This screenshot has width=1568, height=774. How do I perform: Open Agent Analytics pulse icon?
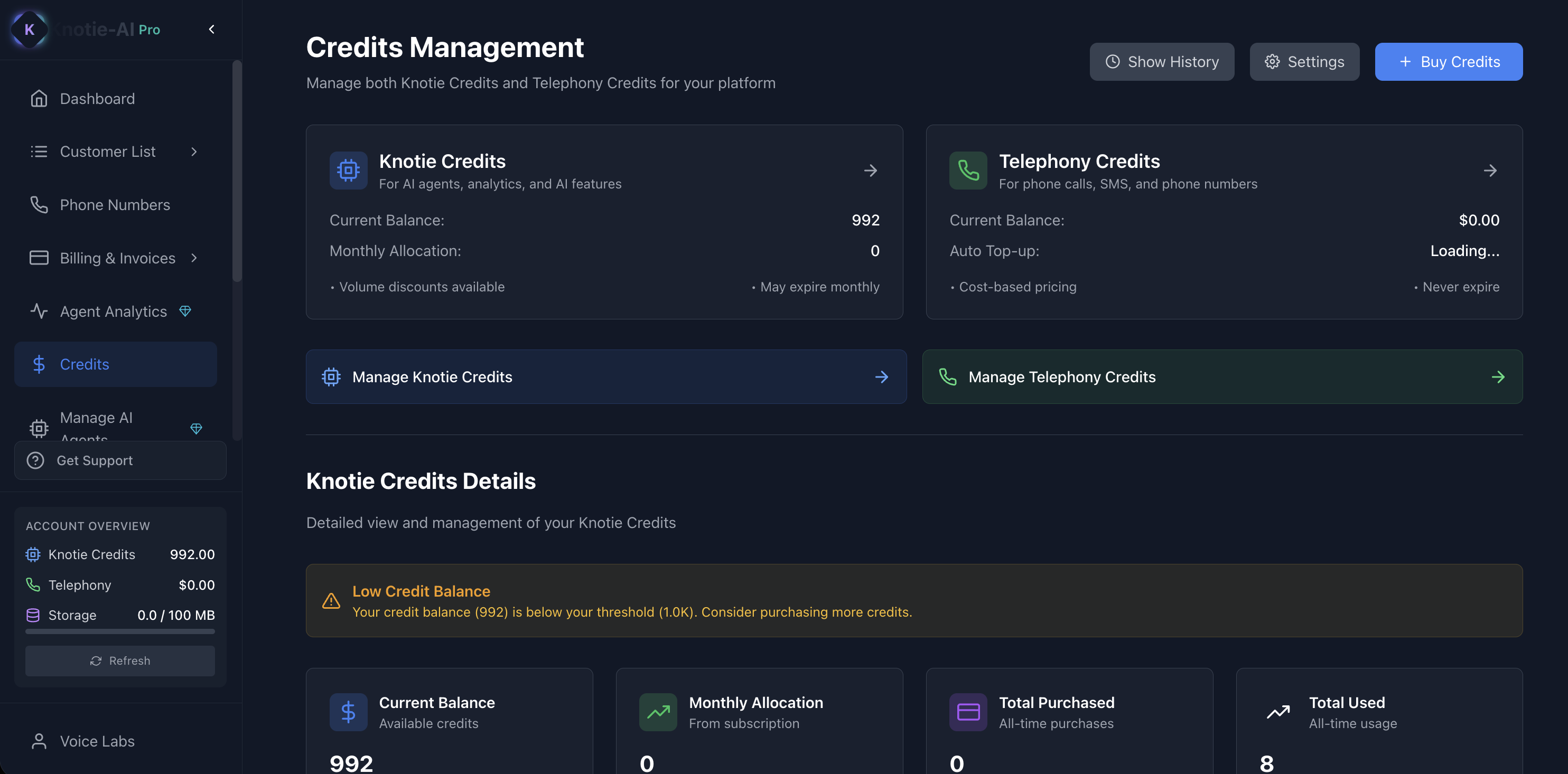pyautogui.click(x=39, y=312)
